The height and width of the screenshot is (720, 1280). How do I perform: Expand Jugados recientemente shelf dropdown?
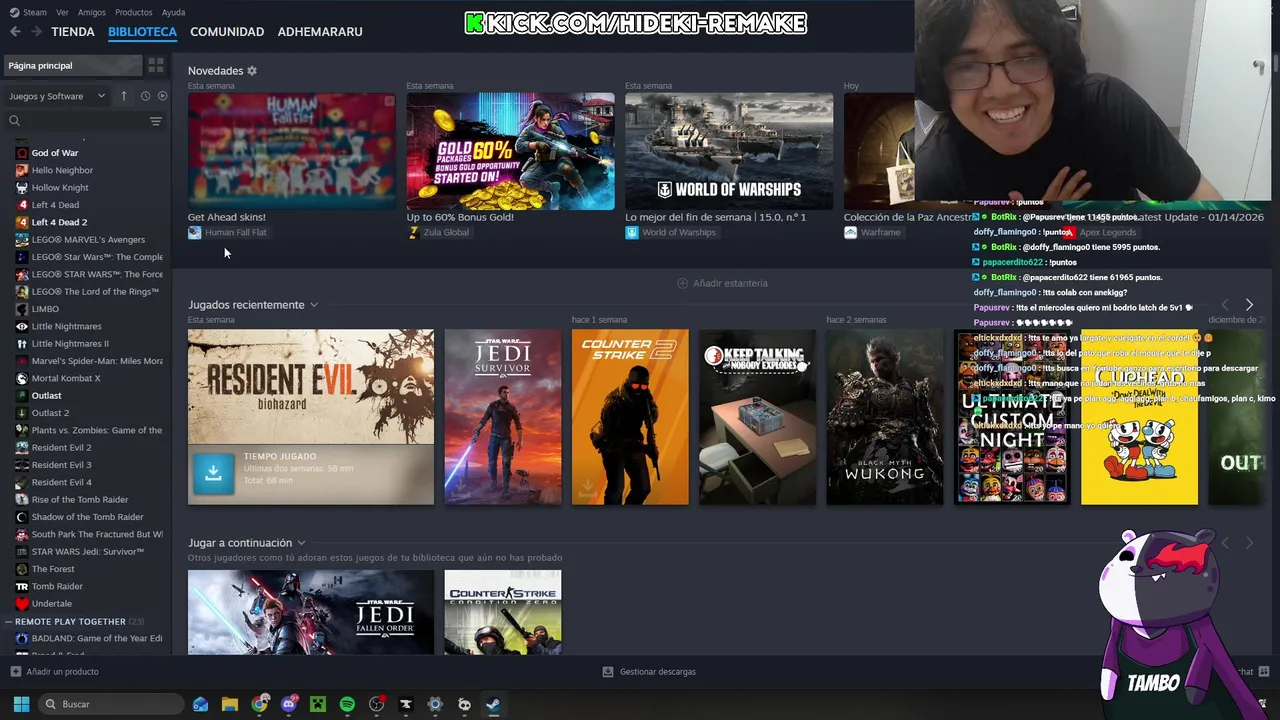(x=313, y=305)
